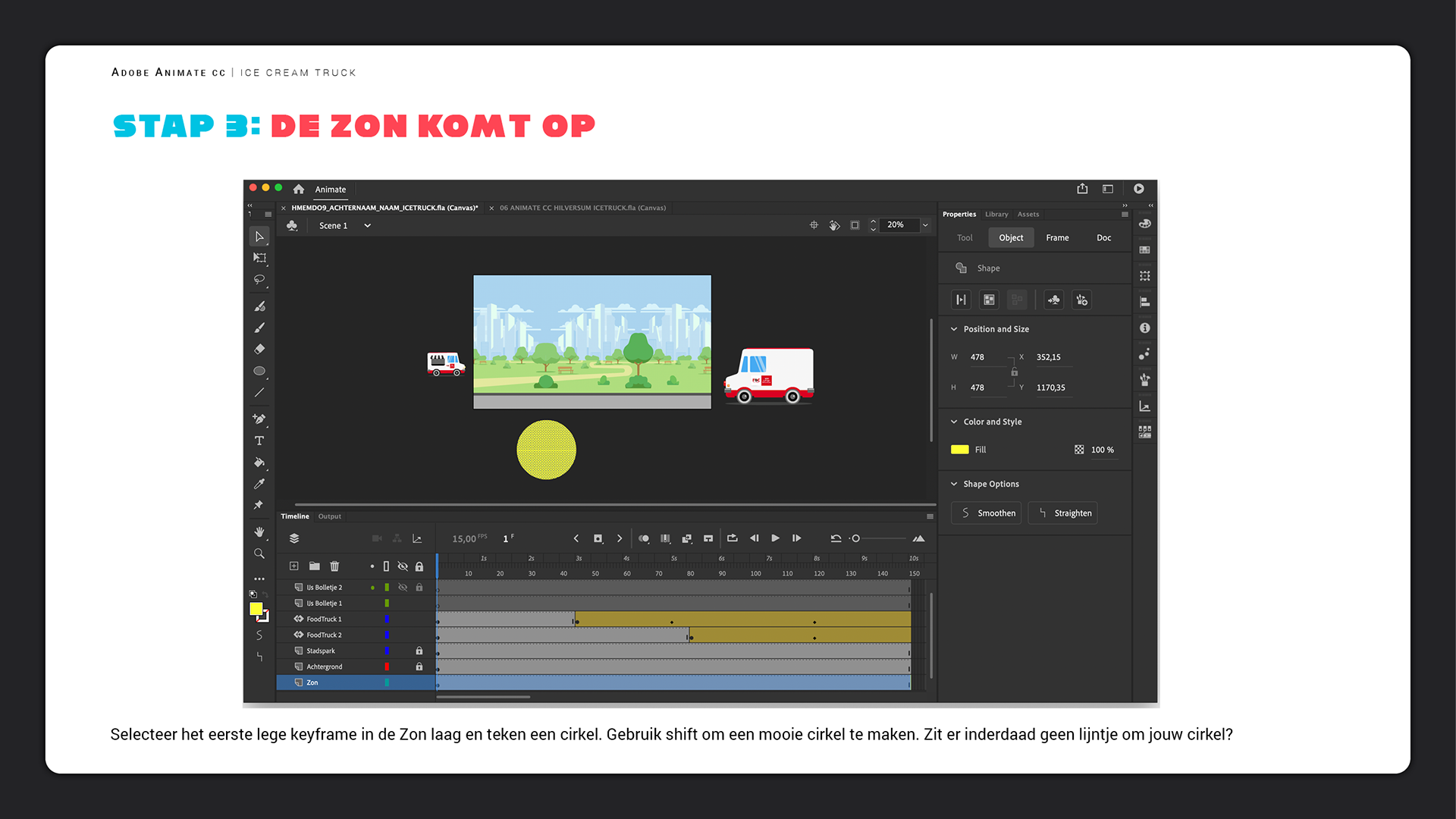
Task: Select the Lasso tool
Action: 259,280
